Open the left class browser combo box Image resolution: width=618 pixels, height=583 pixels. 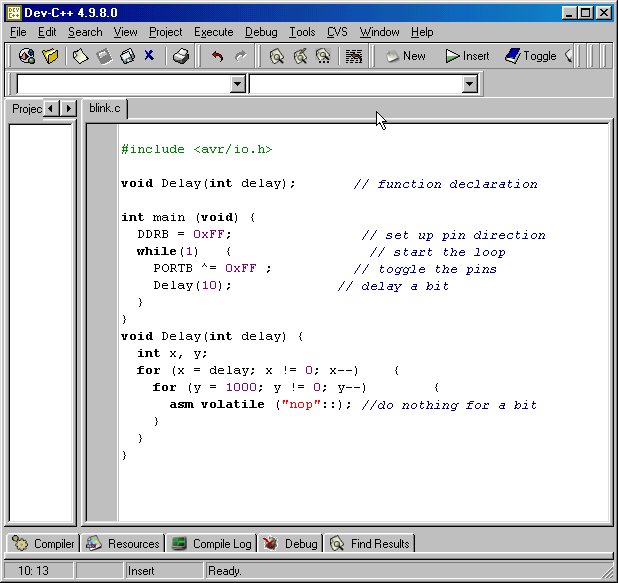[x=238, y=84]
